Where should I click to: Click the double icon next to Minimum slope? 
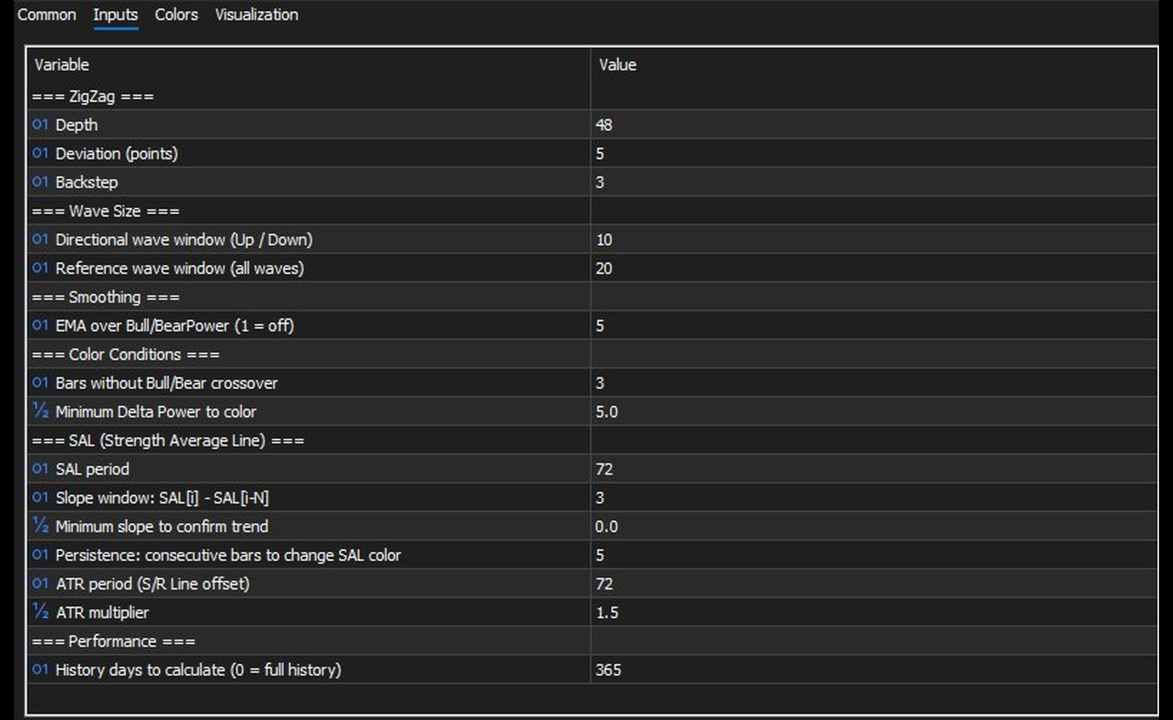click(40, 526)
